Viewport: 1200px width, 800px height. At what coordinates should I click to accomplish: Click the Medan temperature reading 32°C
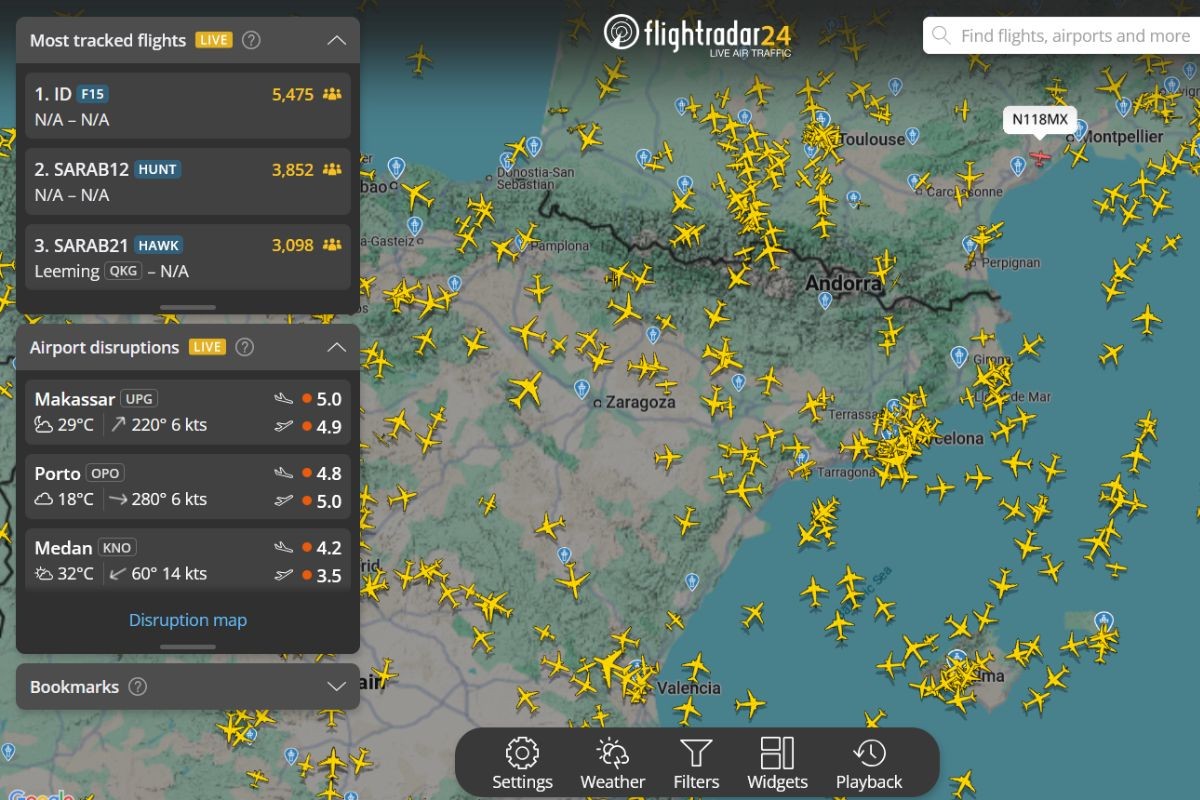tap(64, 574)
